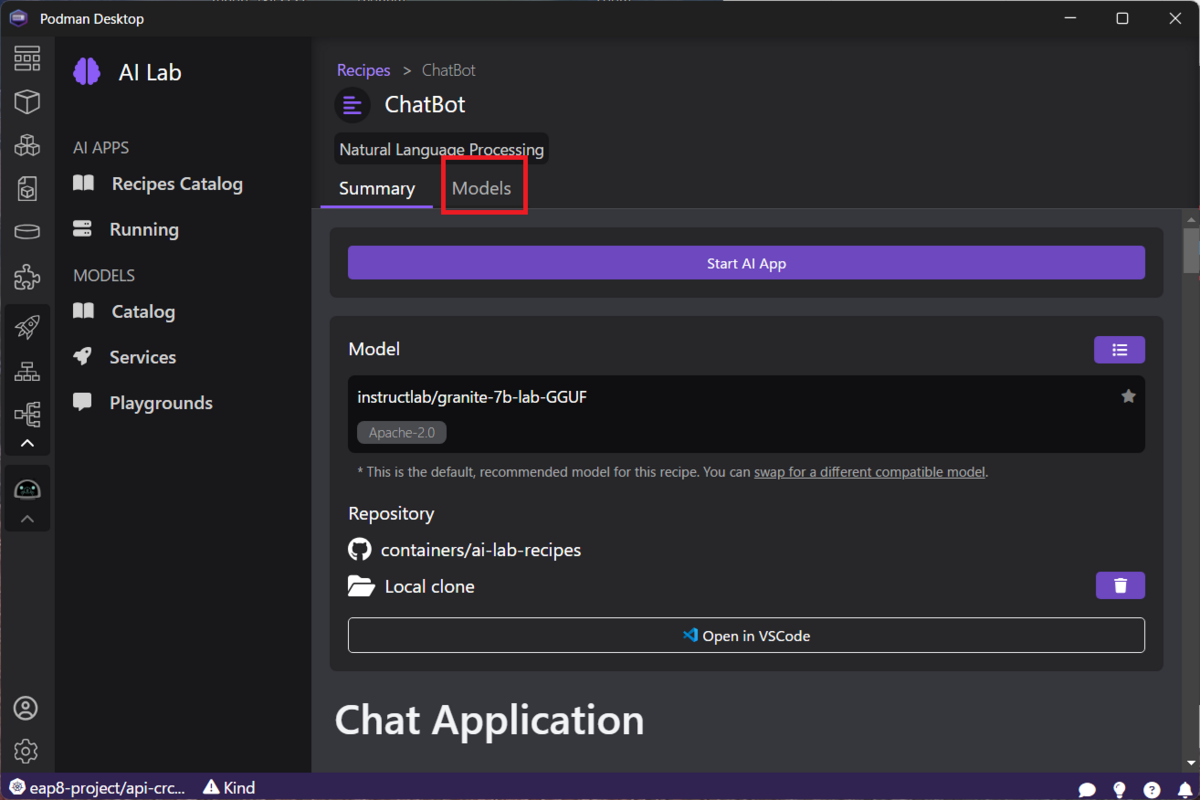The width and height of the screenshot is (1200, 800).
Task: Click the Start AI App button
Action: pos(746,263)
